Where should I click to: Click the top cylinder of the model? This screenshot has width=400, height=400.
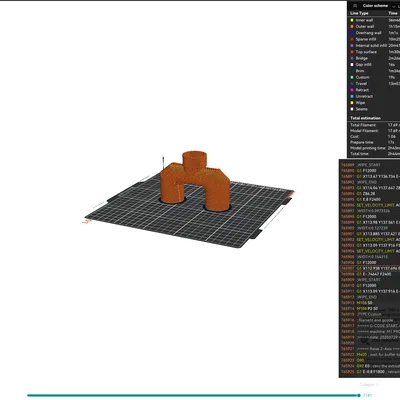pos(194,161)
